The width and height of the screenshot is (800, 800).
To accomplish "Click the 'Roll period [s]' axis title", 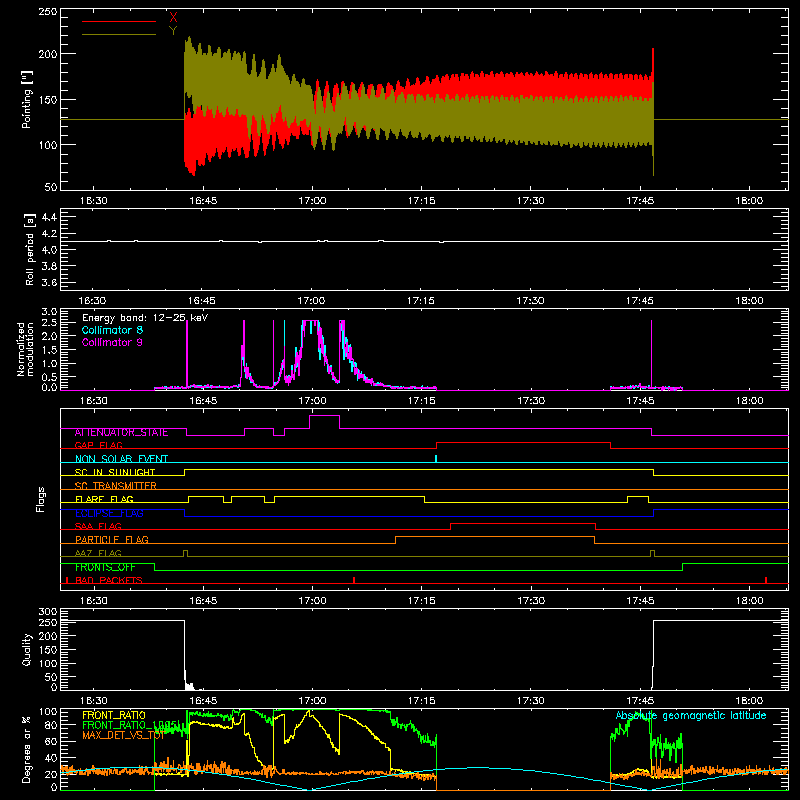I will (x=30, y=249).
